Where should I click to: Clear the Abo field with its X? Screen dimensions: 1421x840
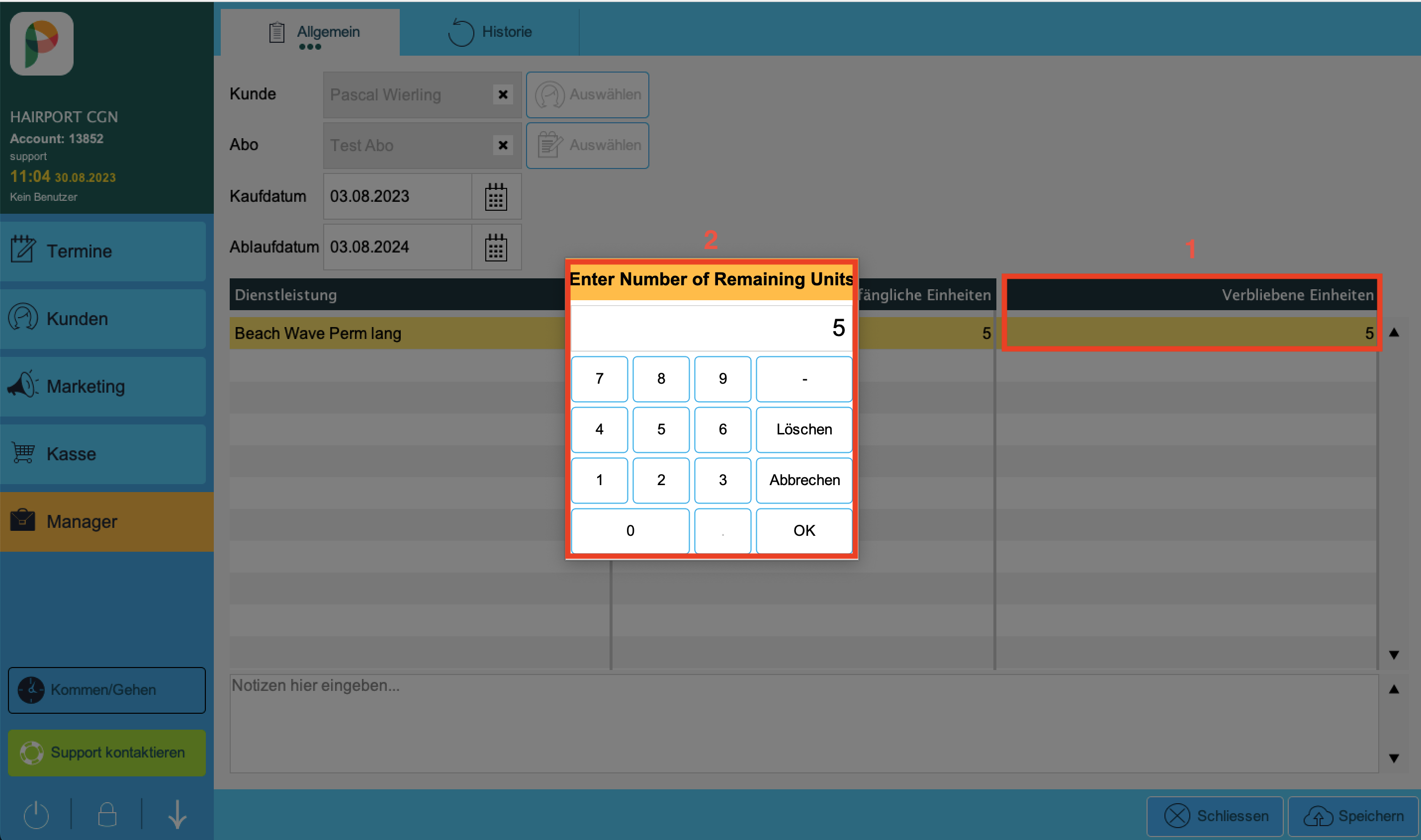[503, 146]
